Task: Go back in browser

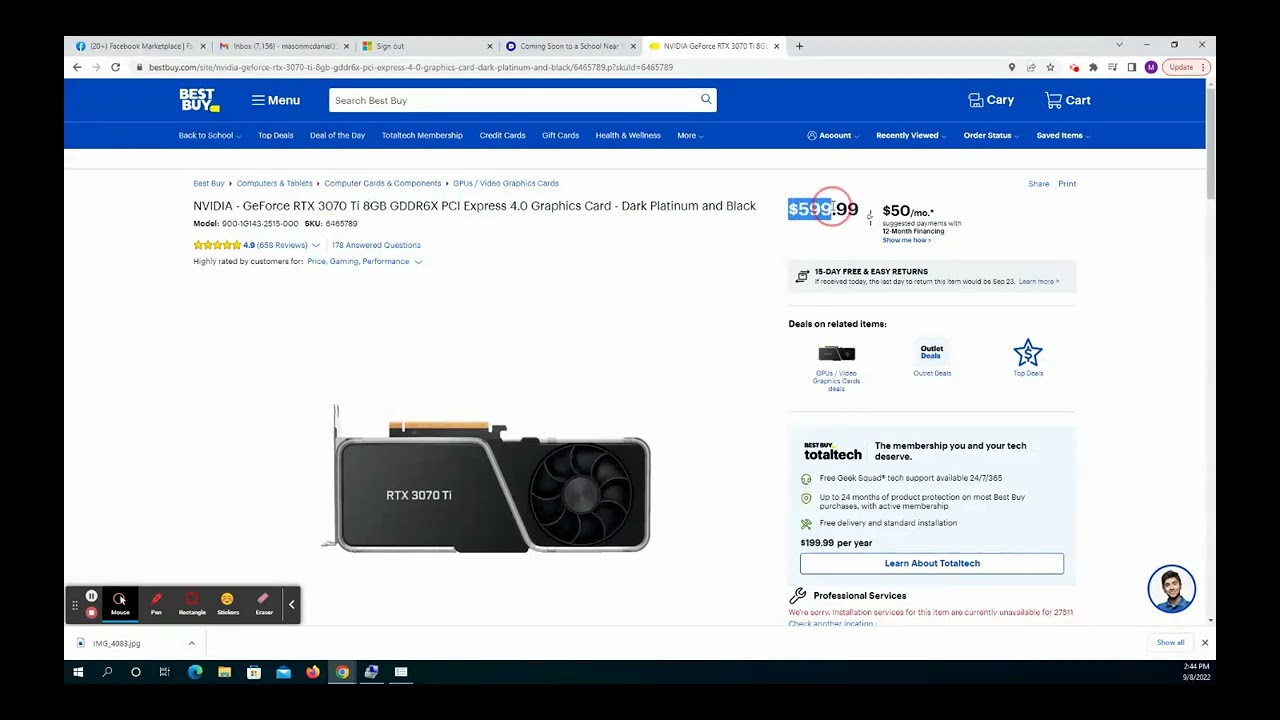Action: (x=77, y=67)
